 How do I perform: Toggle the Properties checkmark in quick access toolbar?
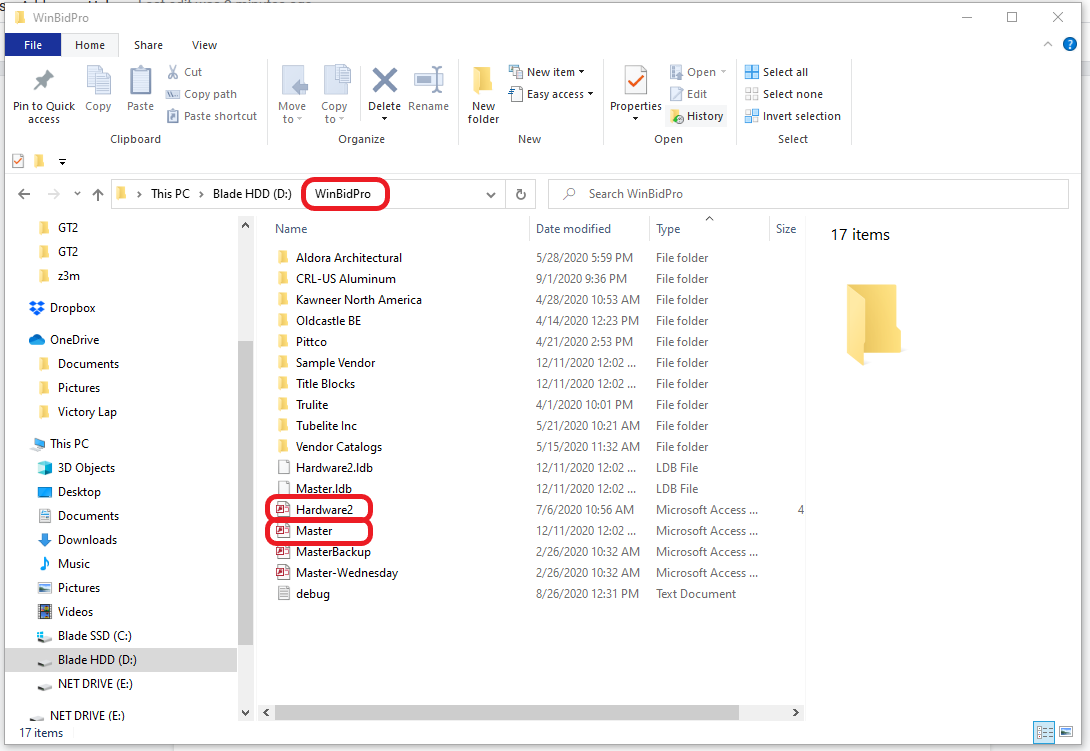(x=18, y=161)
